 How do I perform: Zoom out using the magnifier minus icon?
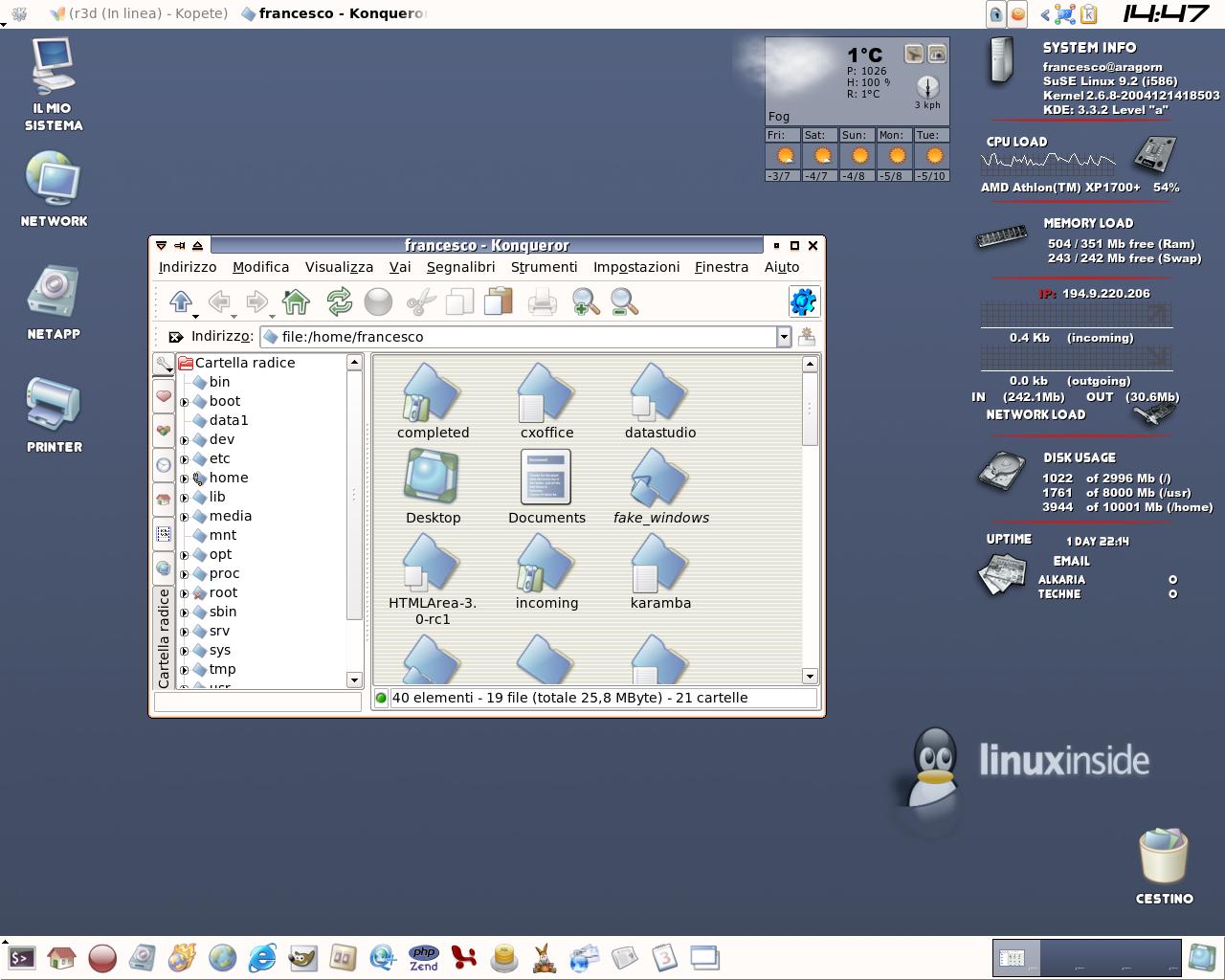click(624, 301)
